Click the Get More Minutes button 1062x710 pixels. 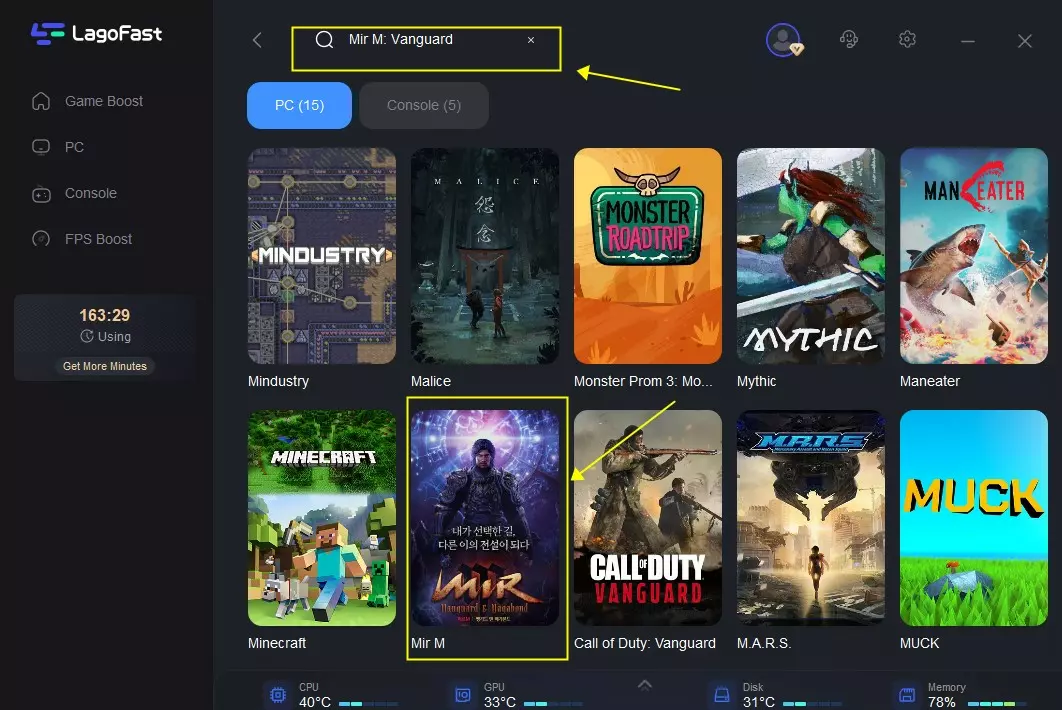click(x=105, y=366)
